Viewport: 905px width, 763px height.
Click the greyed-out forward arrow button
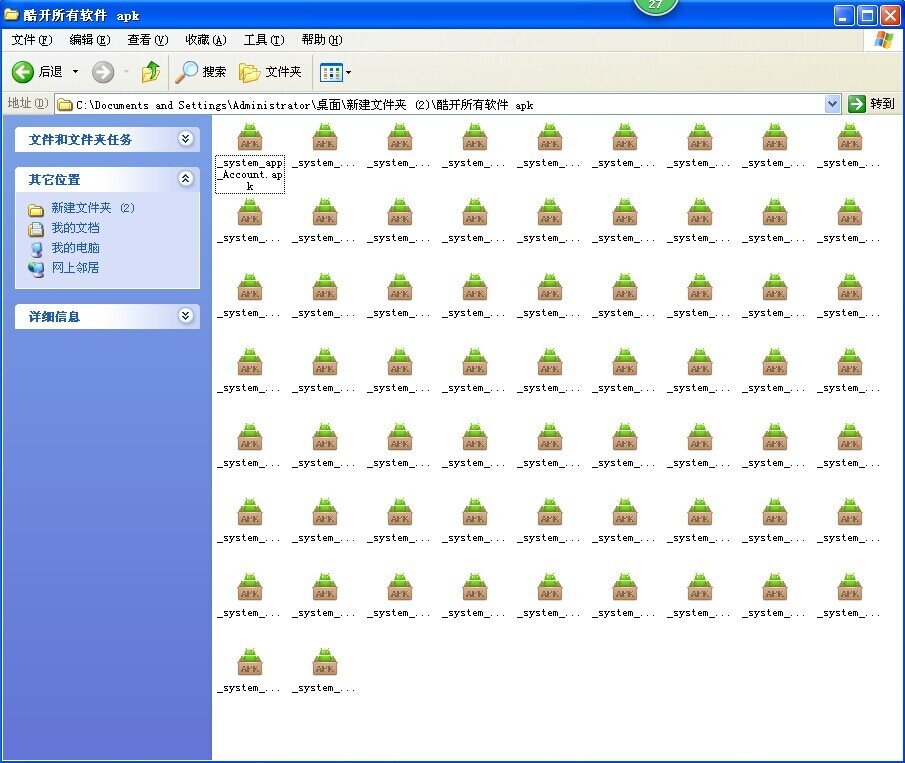[103, 72]
